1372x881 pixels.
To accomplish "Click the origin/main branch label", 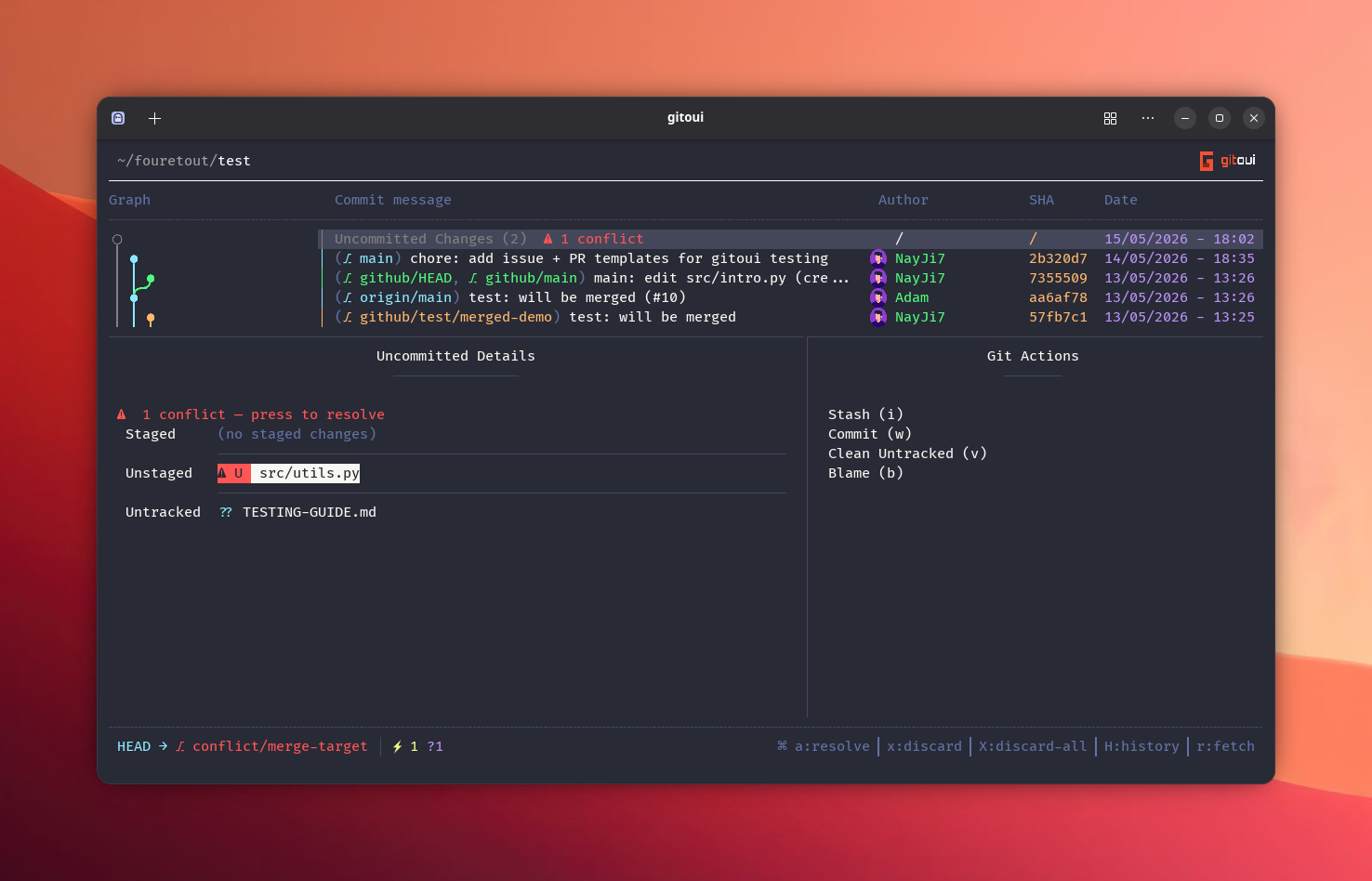I will click(405, 297).
